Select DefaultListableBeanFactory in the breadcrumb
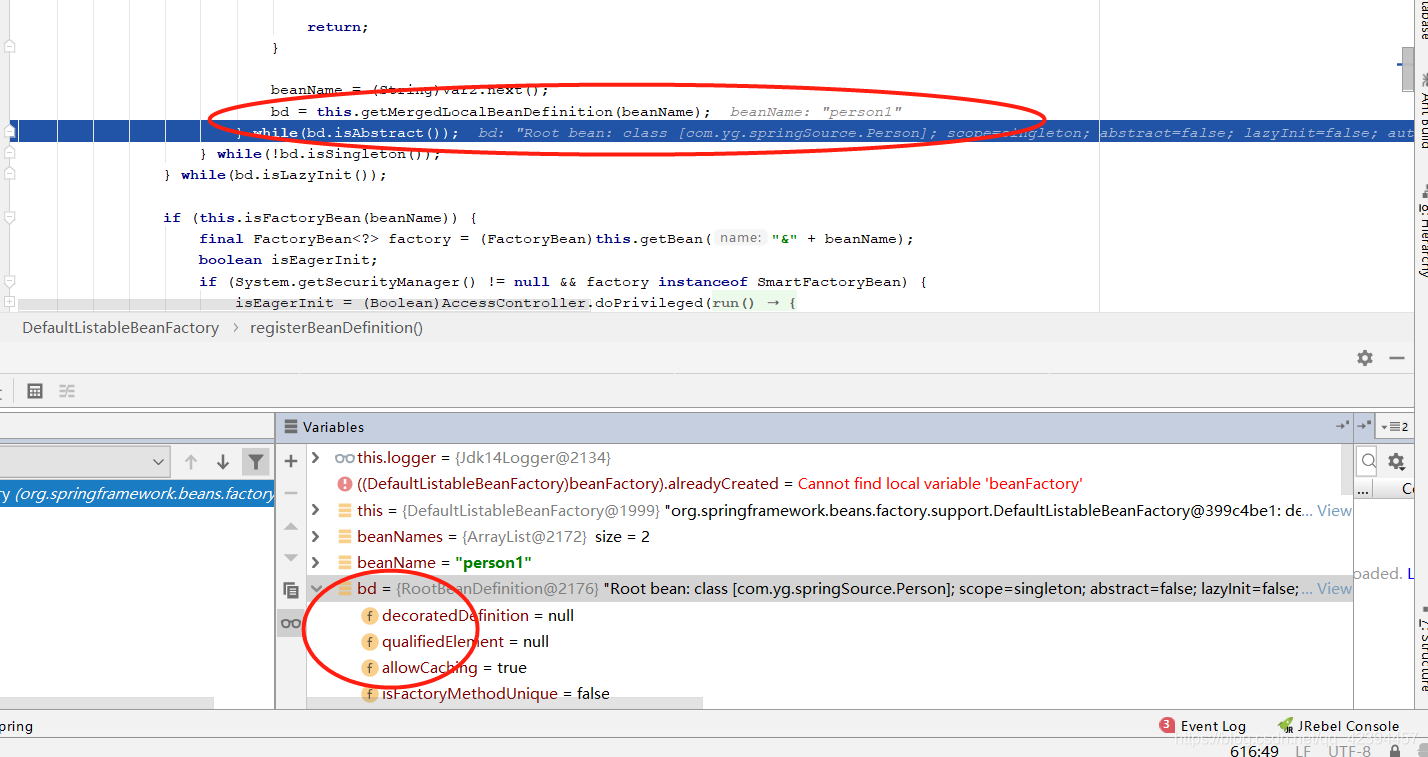The height and width of the screenshot is (757, 1428). click(x=120, y=328)
